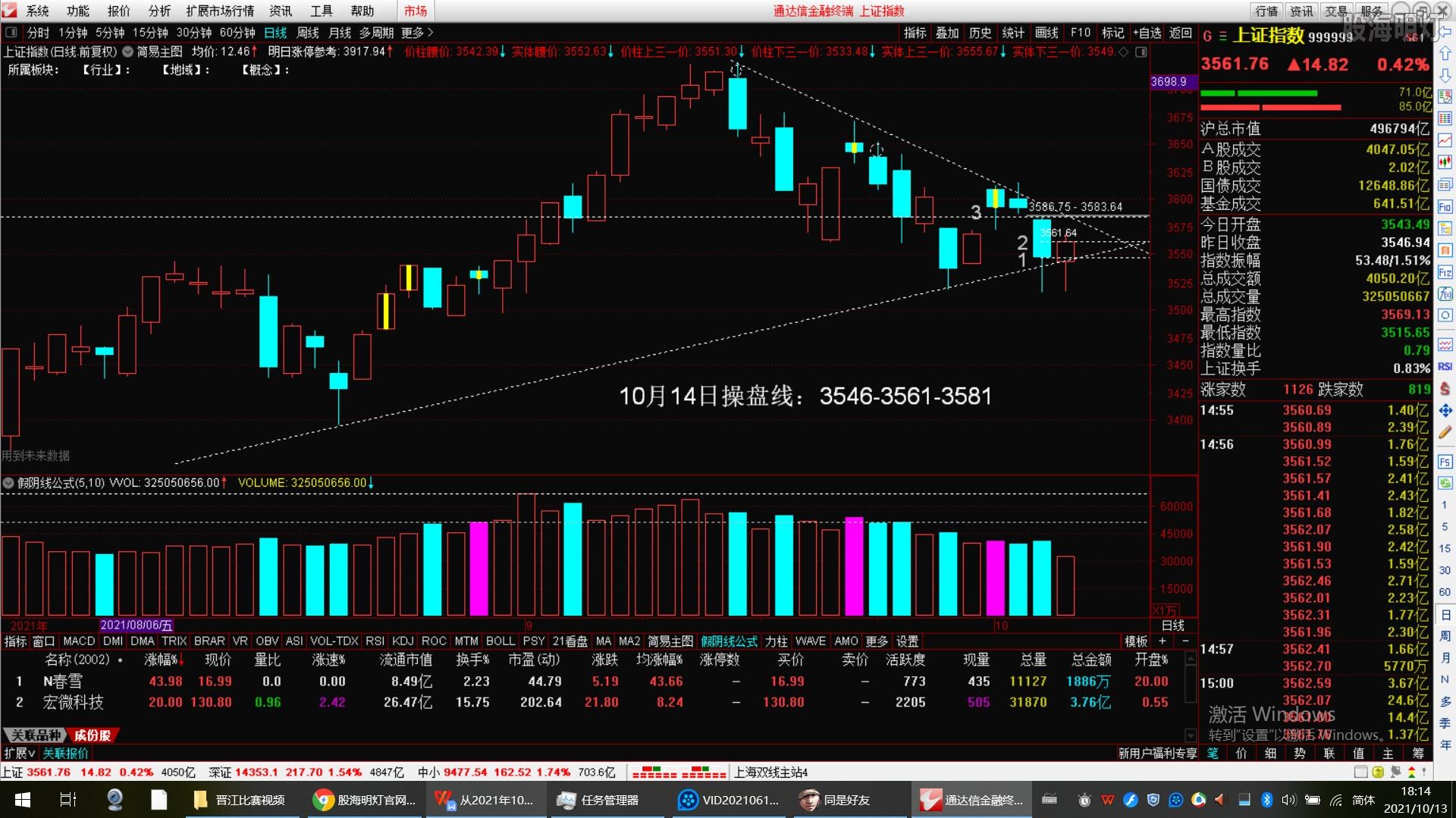Open the 扩展市场行情 menu
The image size is (1456, 818).
220,11
